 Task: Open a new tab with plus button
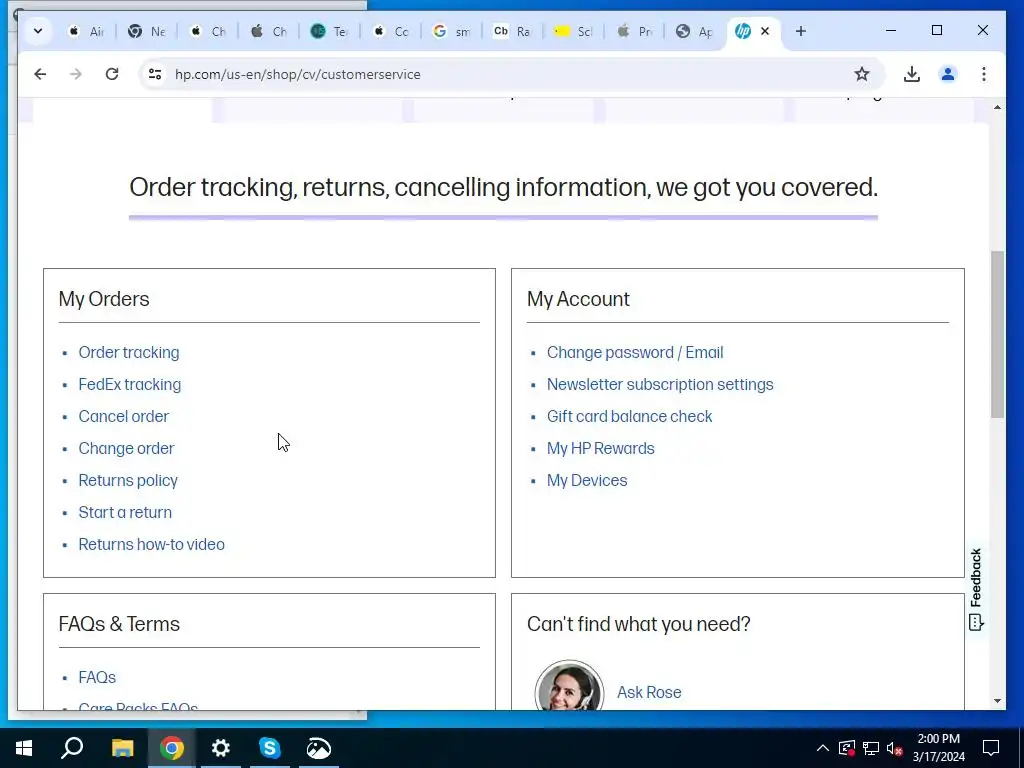801,31
